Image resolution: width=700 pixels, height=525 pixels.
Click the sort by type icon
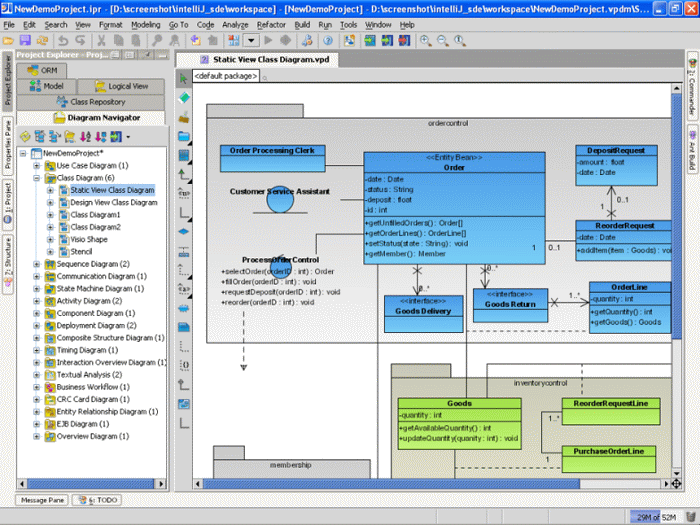(x=100, y=137)
